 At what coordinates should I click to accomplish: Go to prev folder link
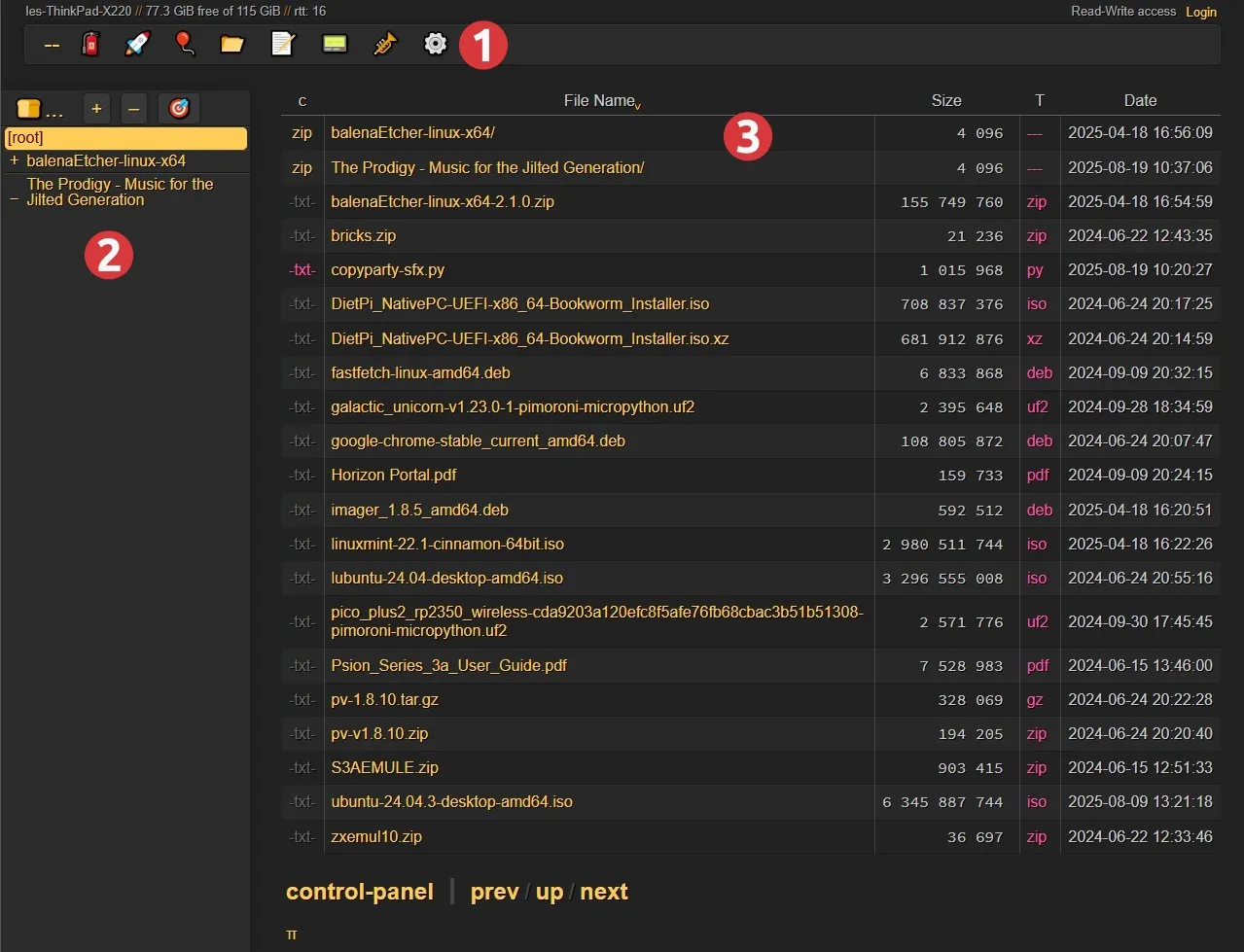click(x=494, y=892)
